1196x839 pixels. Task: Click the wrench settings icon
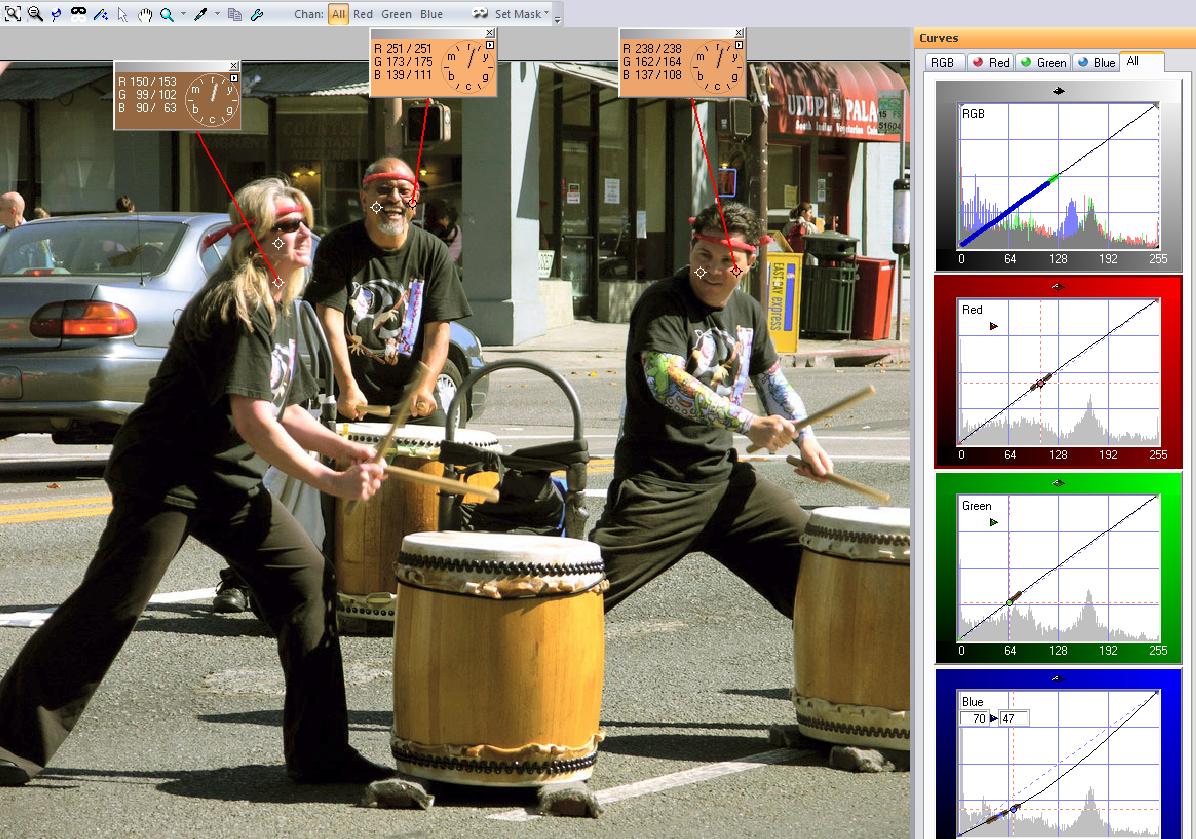pyautogui.click(x=257, y=14)
